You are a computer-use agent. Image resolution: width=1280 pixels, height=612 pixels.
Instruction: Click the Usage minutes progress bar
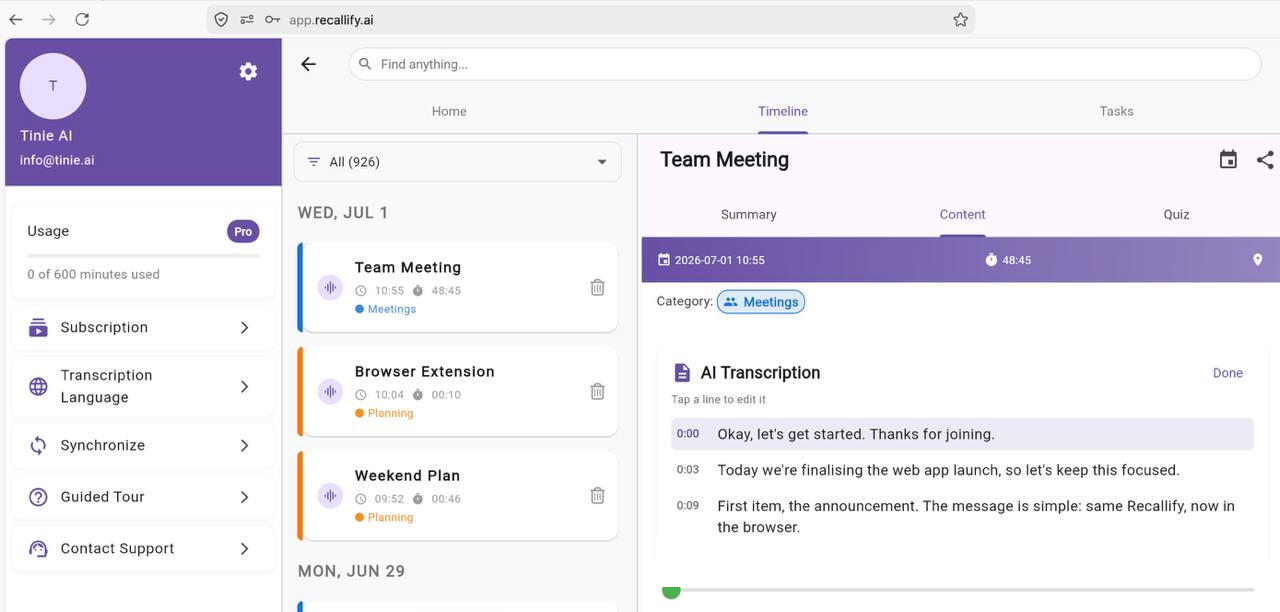pos(143,256)
